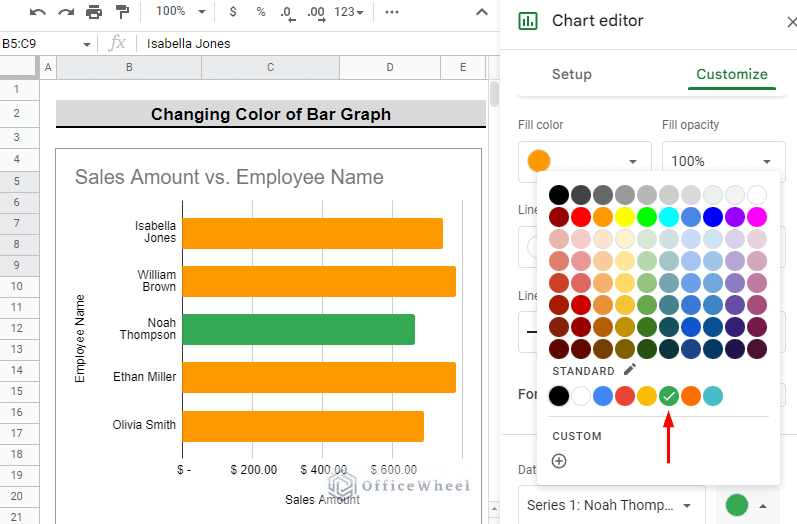Pick the purple palette color
797x524 pixels.
coord(735,217)
